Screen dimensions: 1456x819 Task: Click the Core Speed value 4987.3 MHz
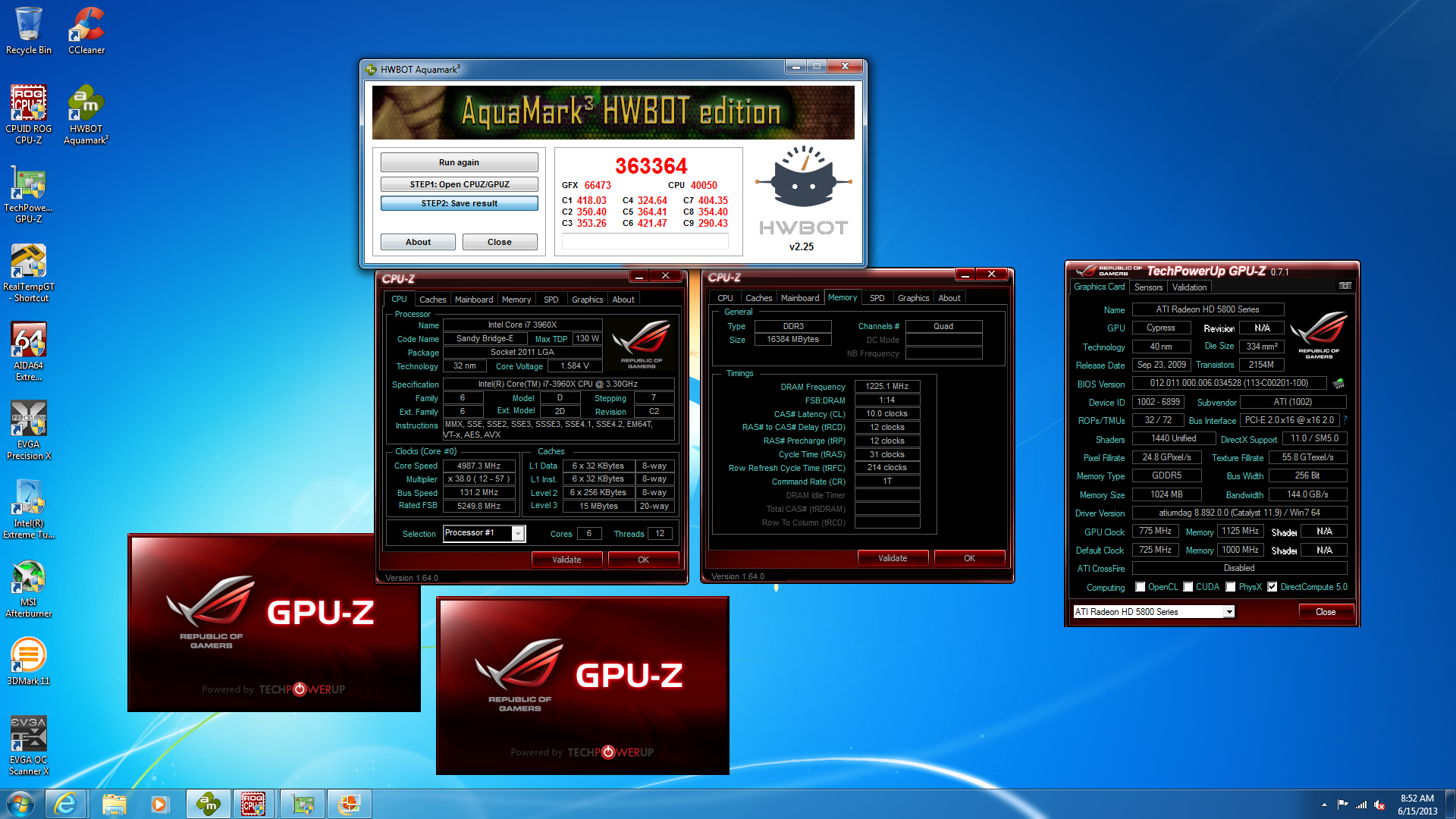pos(479,466)
